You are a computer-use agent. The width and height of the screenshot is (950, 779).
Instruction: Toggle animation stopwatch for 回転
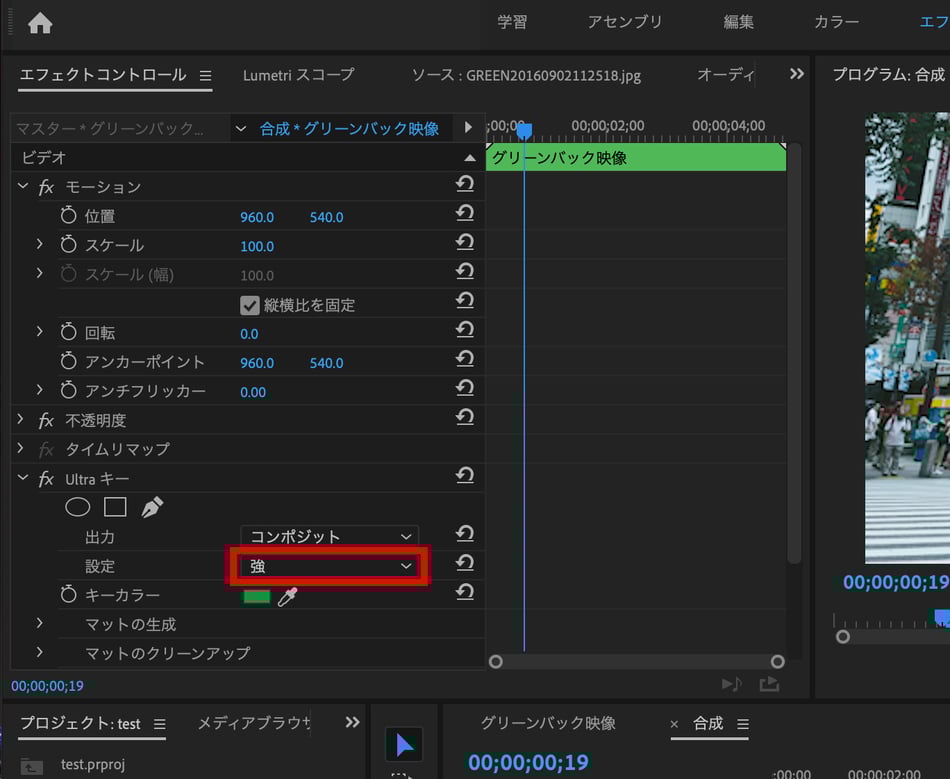pos(68,331)
